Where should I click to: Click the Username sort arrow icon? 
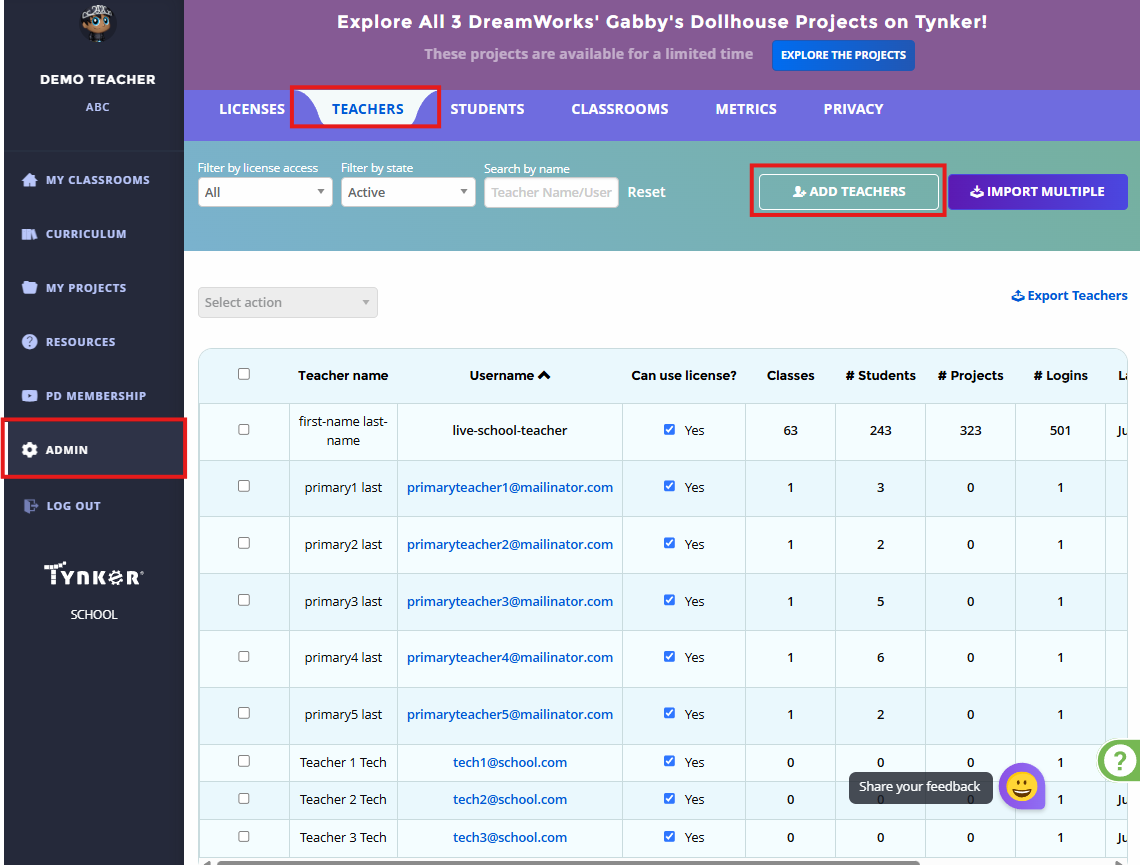click(x=544, y=375)
